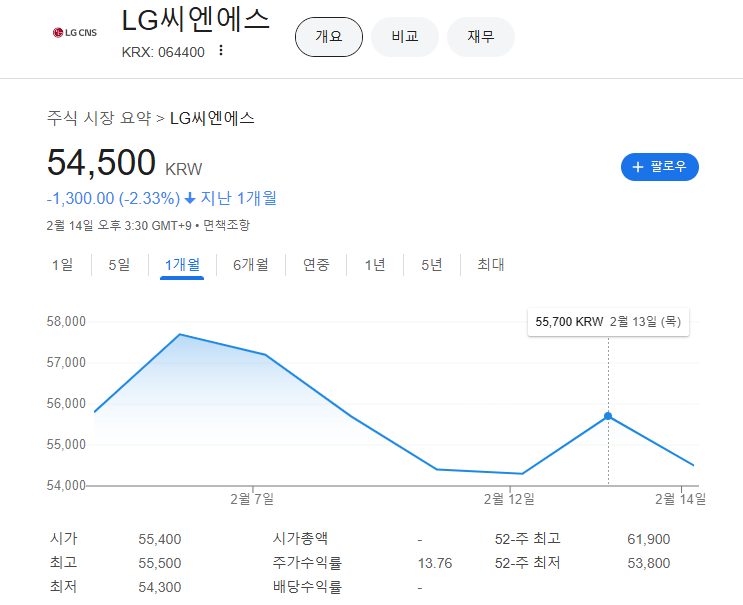Switch chart to 최대 range
Viewport: 743px width, 605px height.
[491, 264]
